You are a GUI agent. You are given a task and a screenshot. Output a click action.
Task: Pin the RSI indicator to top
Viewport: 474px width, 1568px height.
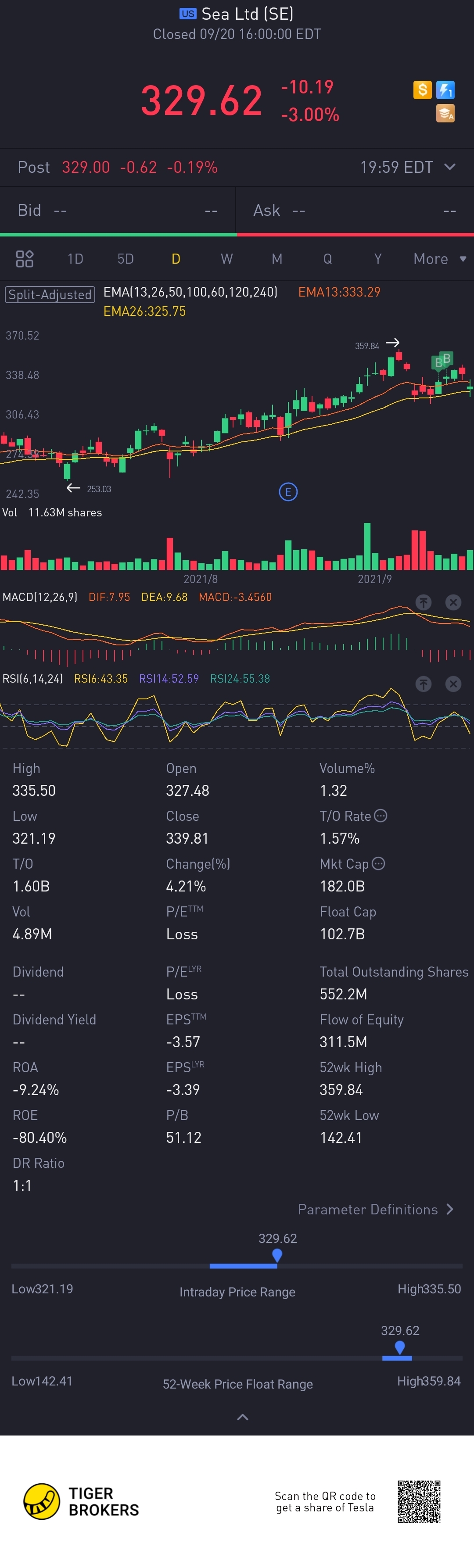click(424, 684)
